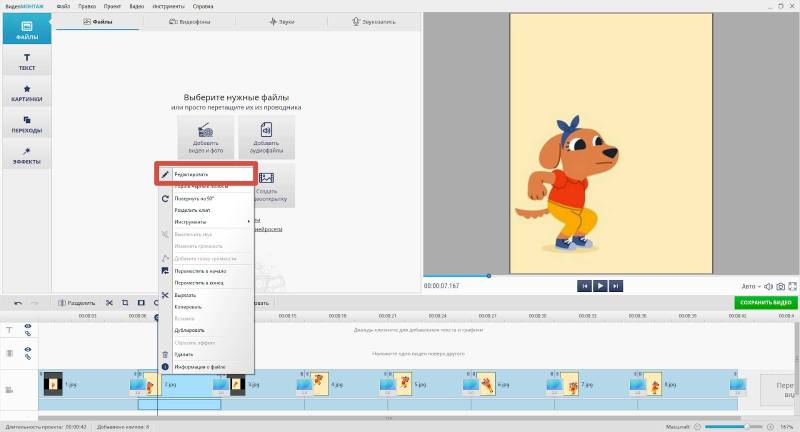Click the add video and photo button

[206, 137]
